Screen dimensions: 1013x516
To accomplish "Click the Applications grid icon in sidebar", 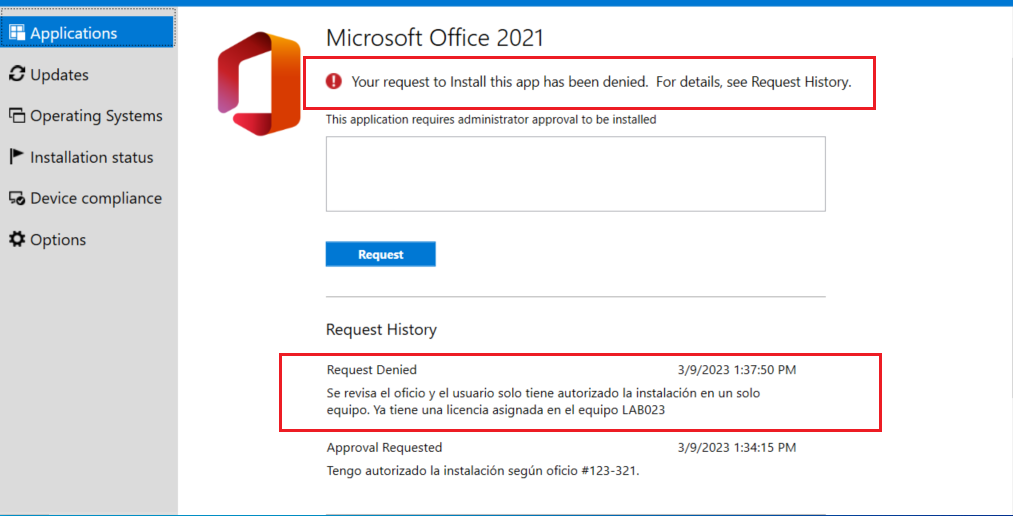I will (x=17, y=33).
